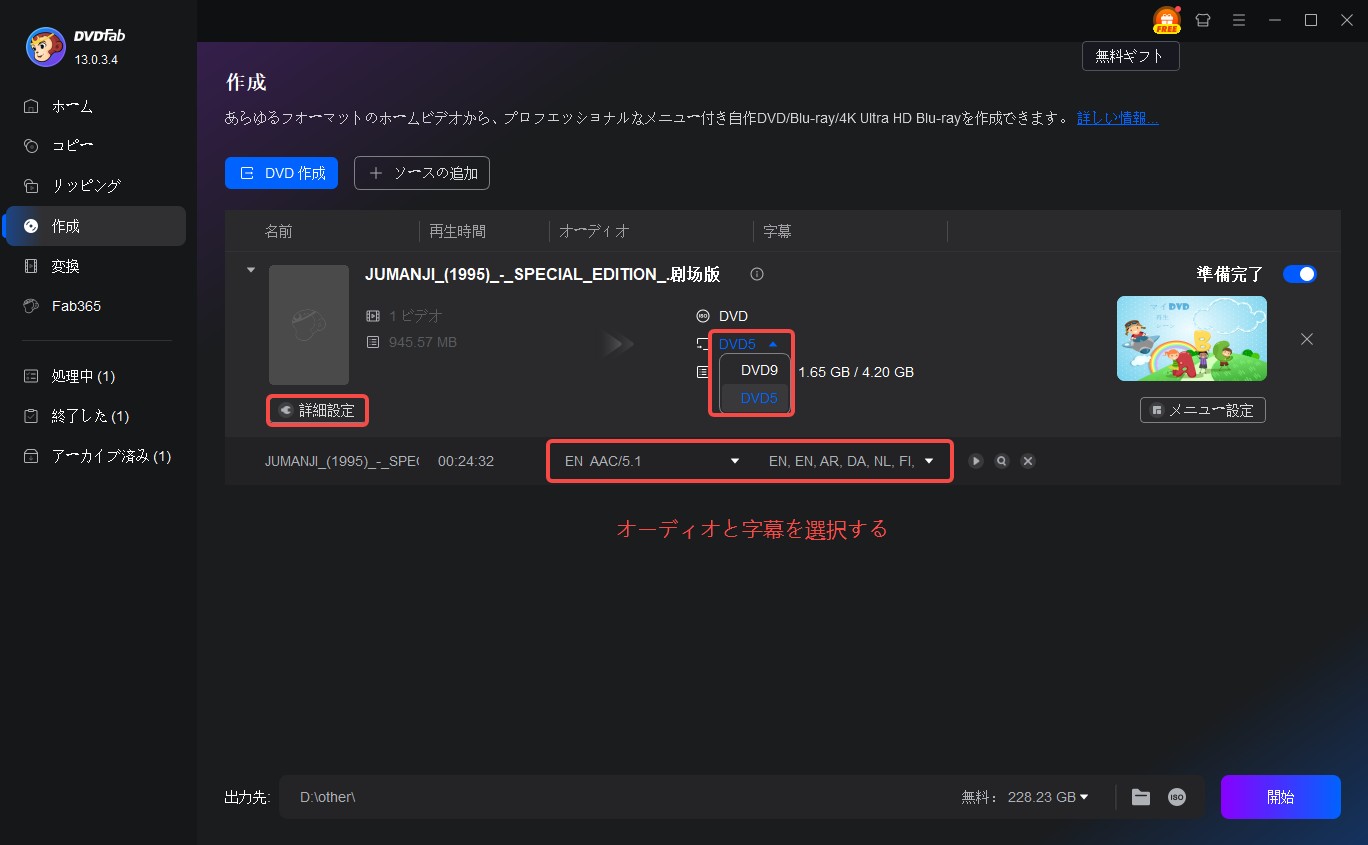Open the 変換 section in sidebar
The width and height of the screenshot is (1368, 845).
[x=66, y=266]
